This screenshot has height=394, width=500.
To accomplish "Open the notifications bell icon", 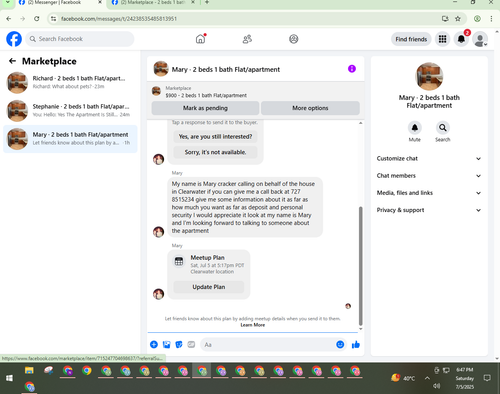I will click(461, 39).
